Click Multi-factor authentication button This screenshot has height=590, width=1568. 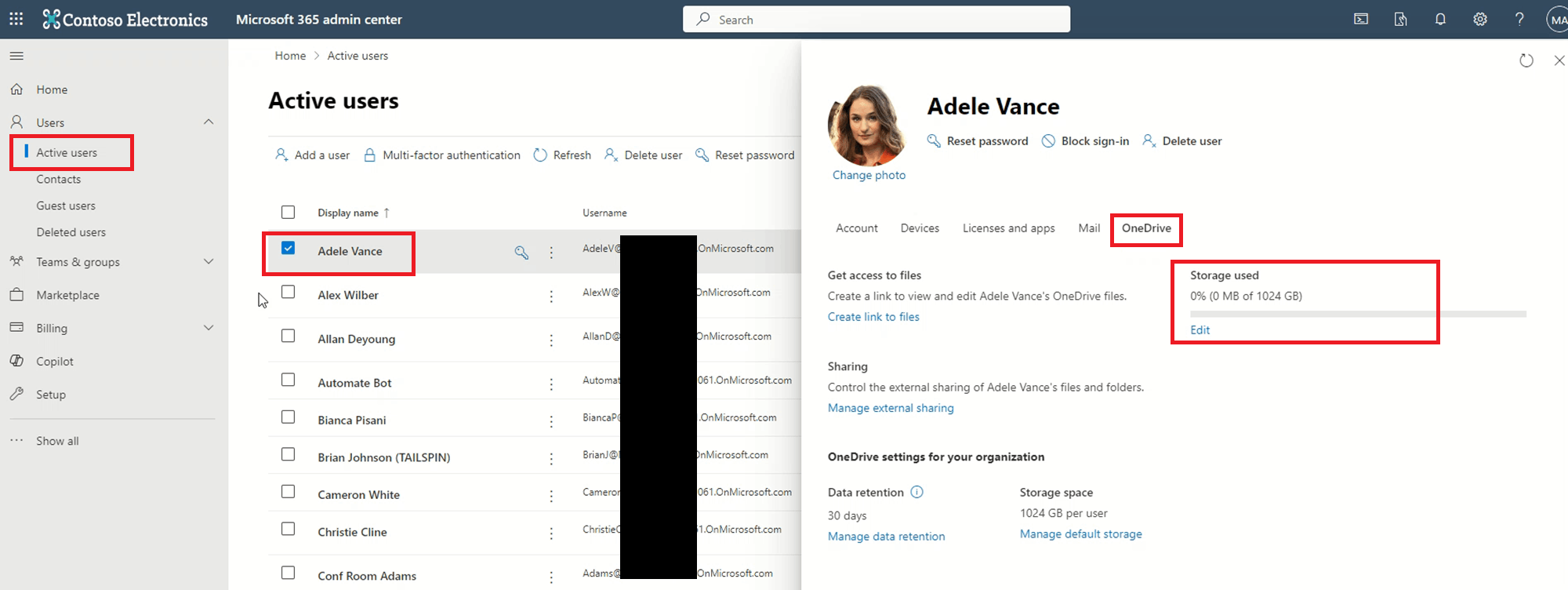click(442, 155)
